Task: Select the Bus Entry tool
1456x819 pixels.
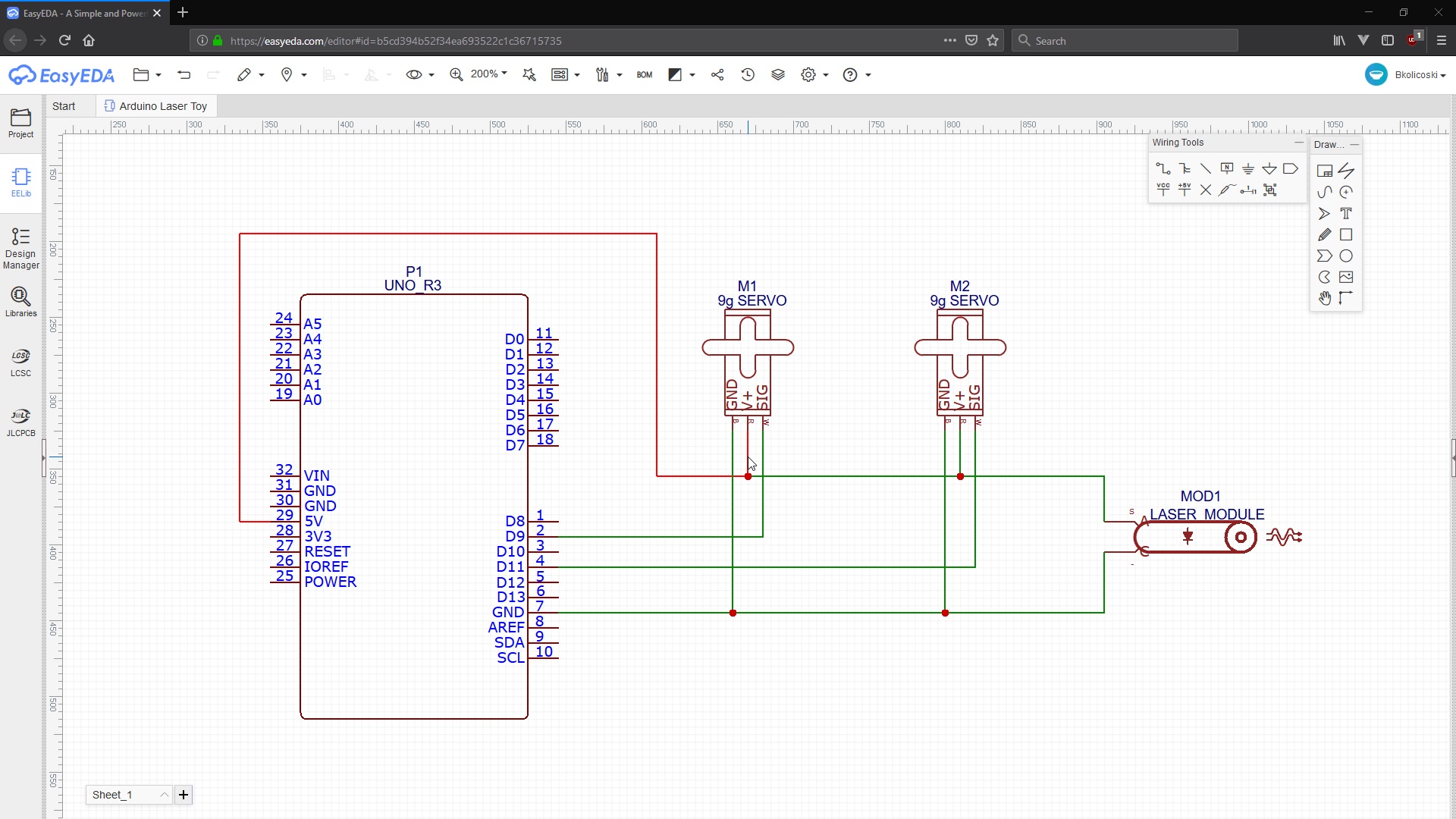Action: pos(1206,168)
